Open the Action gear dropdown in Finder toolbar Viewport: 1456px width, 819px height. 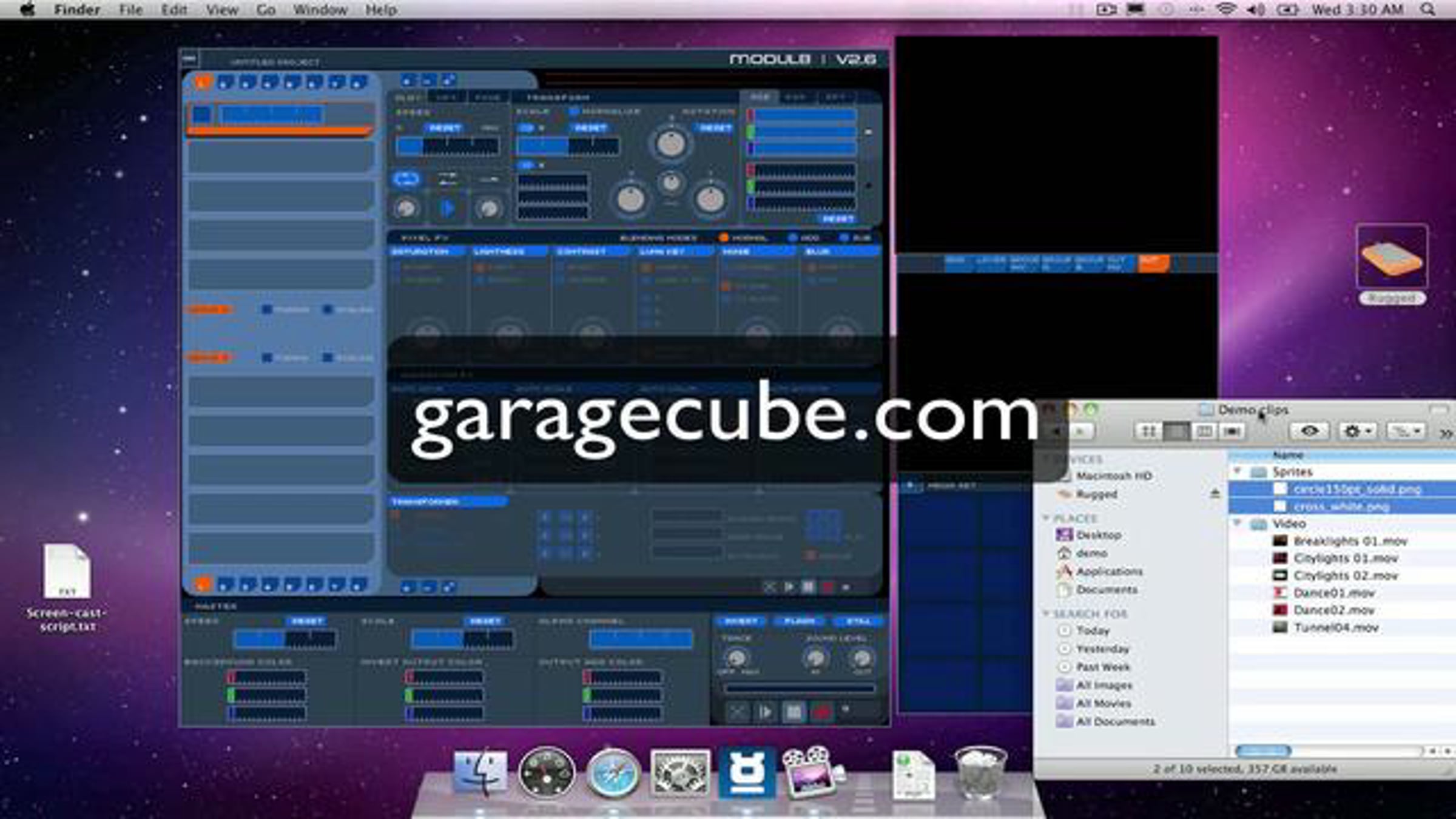[x=1358, y=431]
